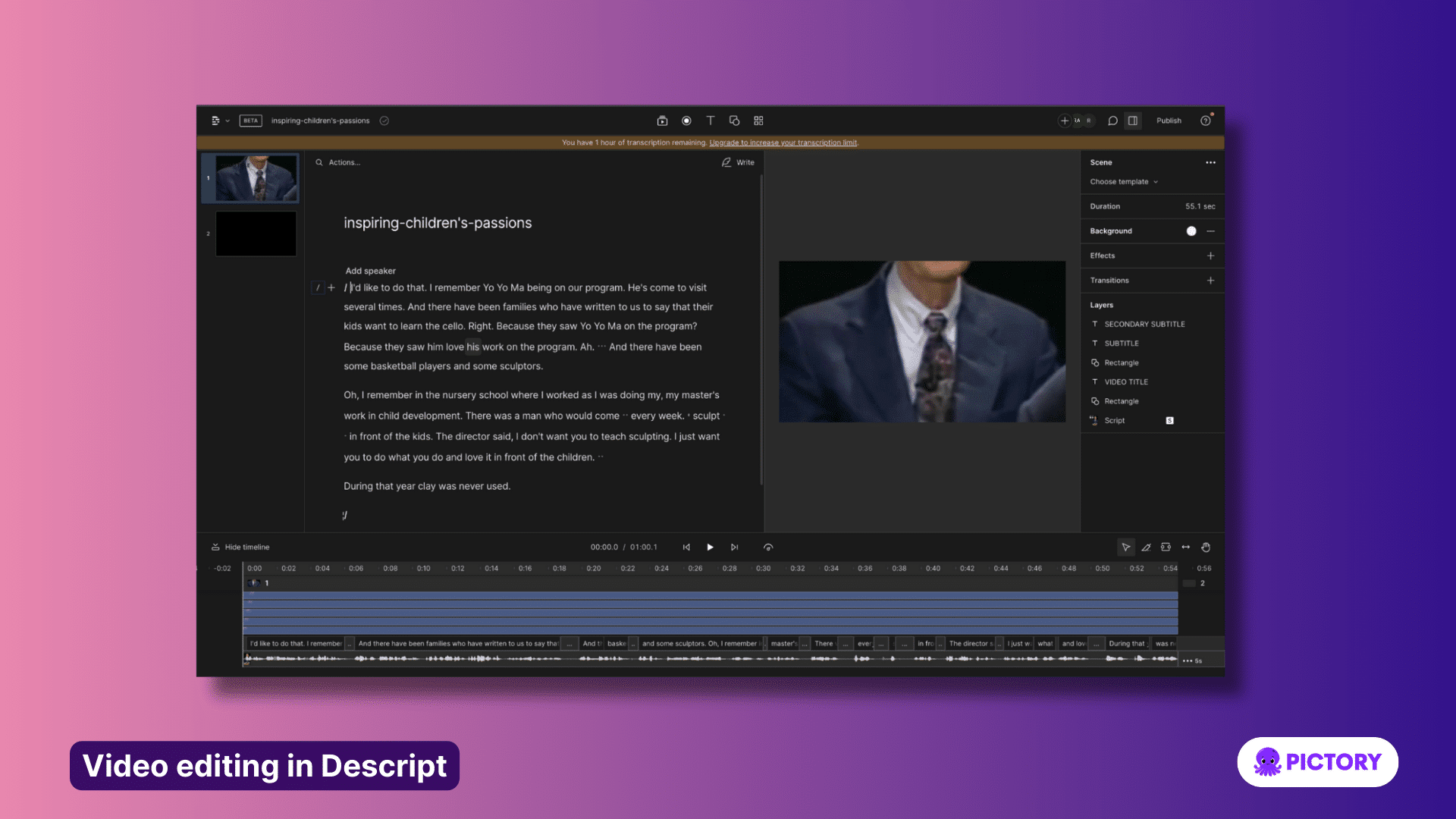Screen dimensions: 1456x819
Task: Click scene 2 marker at timeline end
Action: click(x=1194, y=583)
